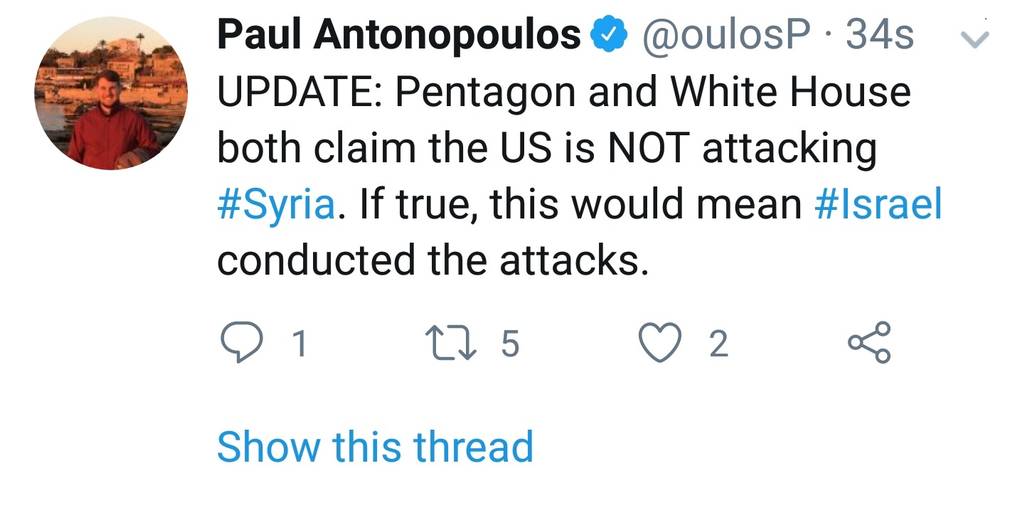Screen dimensions: 1024x506
Task: Click the reply count of 1
Action: [297, 344]
